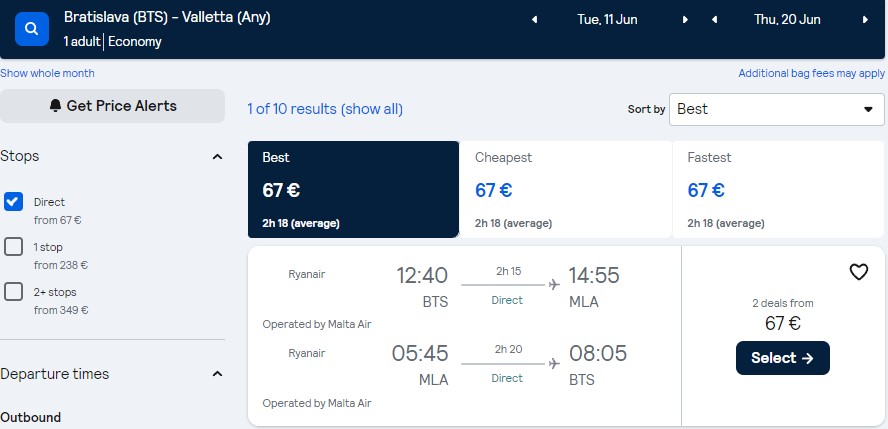Collapse the Stops filter section
888x429 pixels.
[x=217, y=157]
